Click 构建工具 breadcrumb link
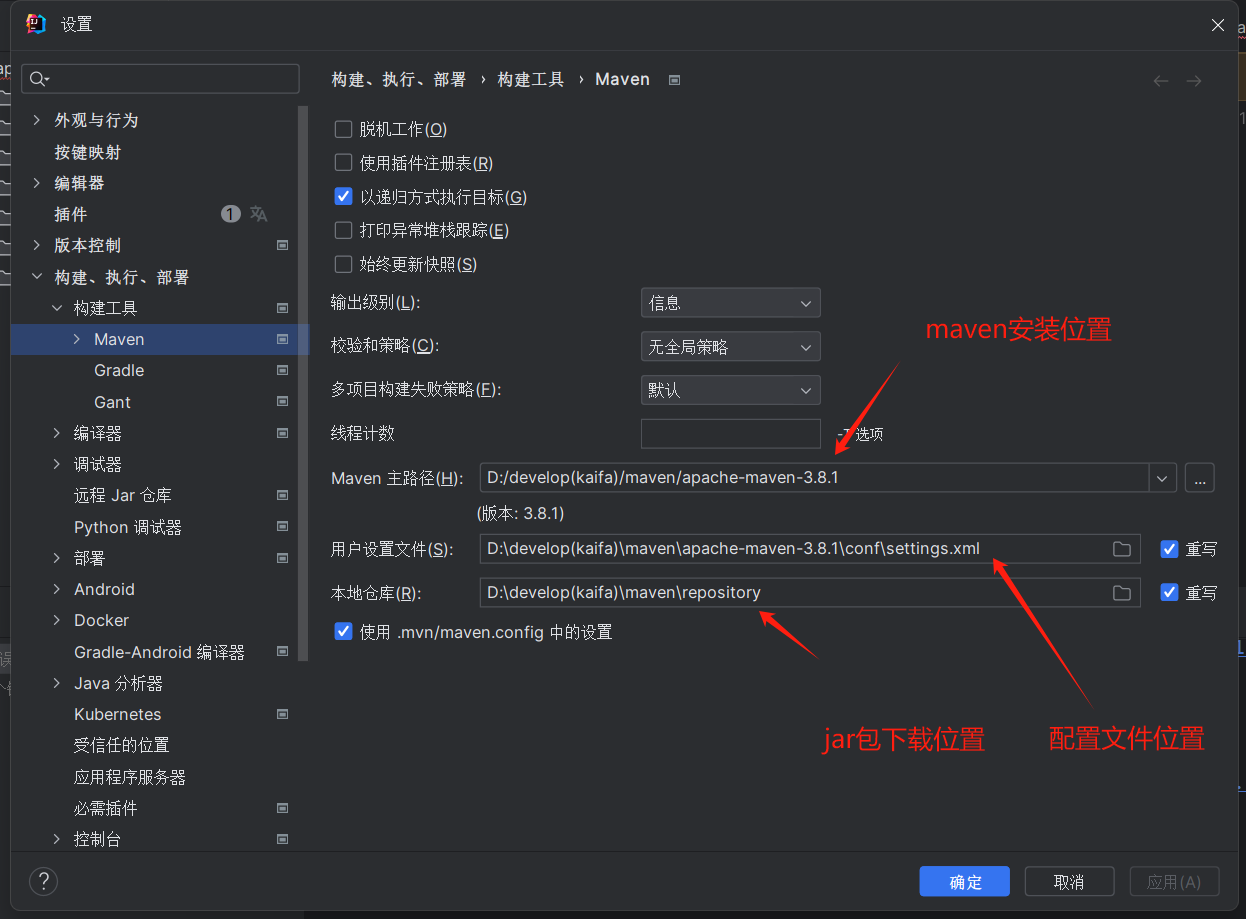Image resolution: width=1246 pixels, height=919 pixels. (x=531, y=79)
